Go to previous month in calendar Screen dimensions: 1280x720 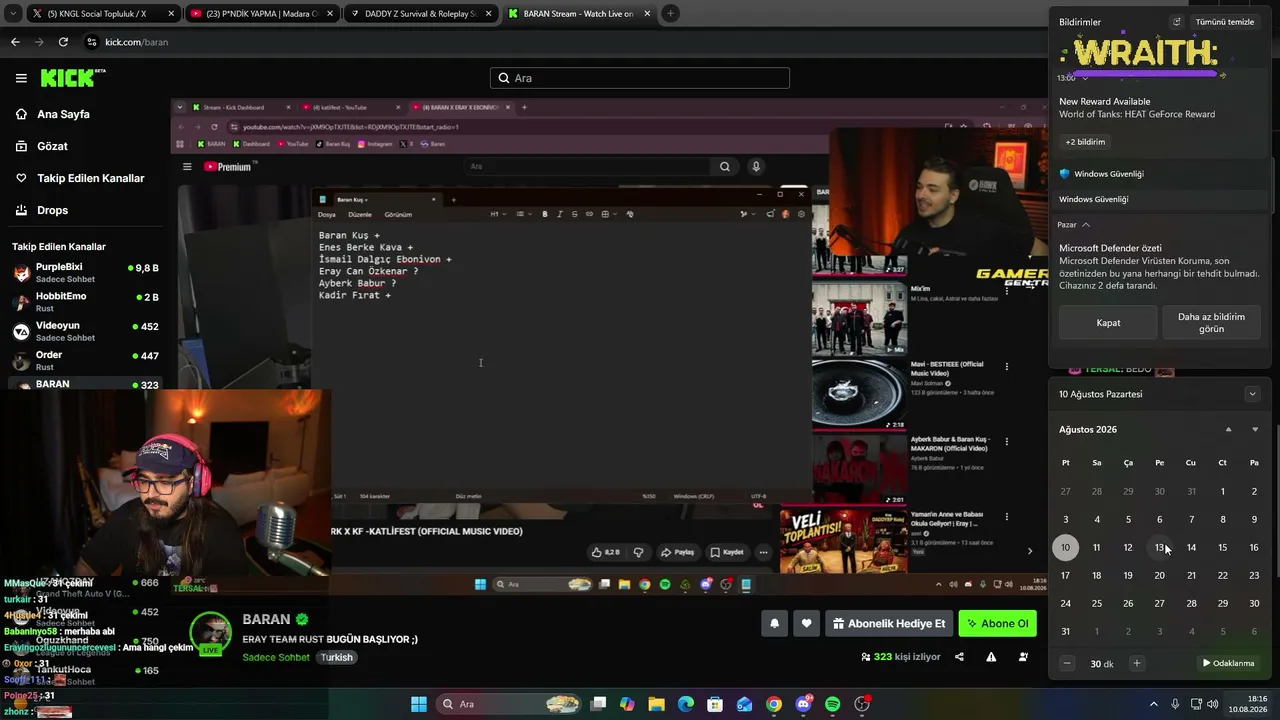(x=1229, y=430)
